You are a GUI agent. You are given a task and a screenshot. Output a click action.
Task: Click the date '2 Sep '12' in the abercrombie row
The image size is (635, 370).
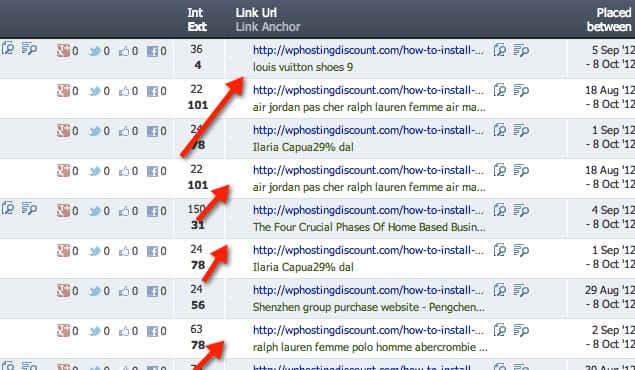613,330
